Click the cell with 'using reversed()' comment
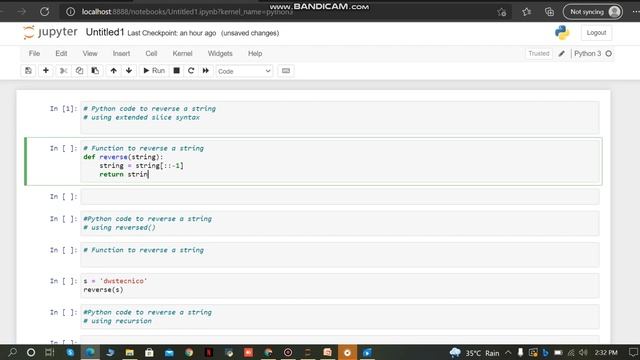Screen dimensions: 640x360 [340, 223]
